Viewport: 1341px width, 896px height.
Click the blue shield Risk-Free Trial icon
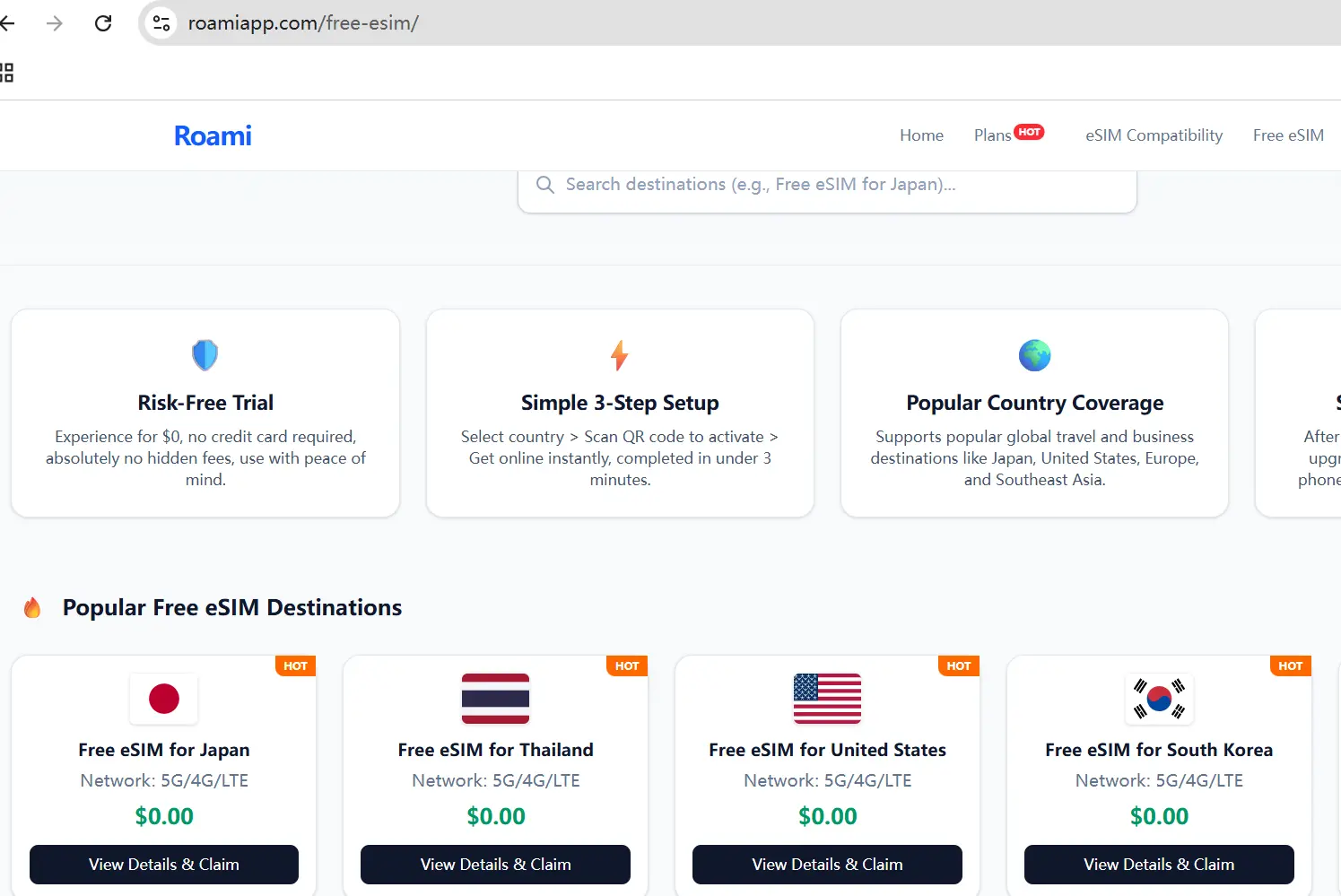tap(205, 355)
